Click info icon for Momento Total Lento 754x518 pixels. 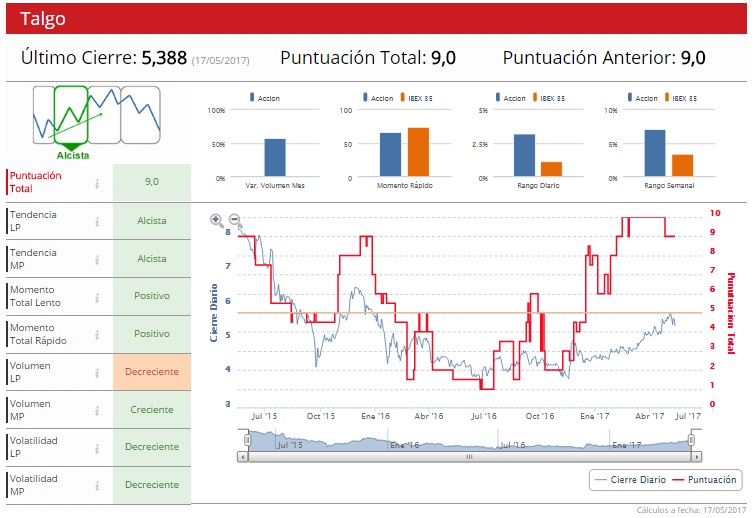(x=97, y=298)
